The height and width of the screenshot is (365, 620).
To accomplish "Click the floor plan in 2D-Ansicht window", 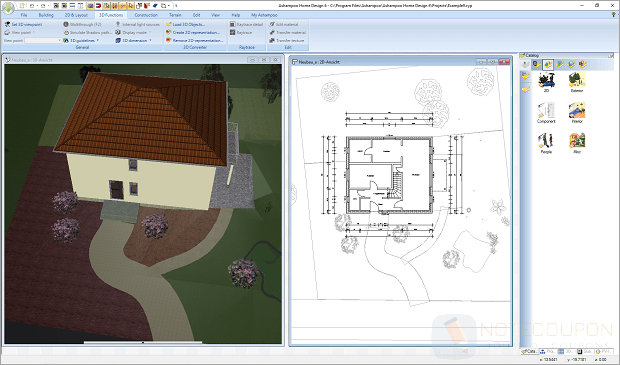I will pos(389,175).
